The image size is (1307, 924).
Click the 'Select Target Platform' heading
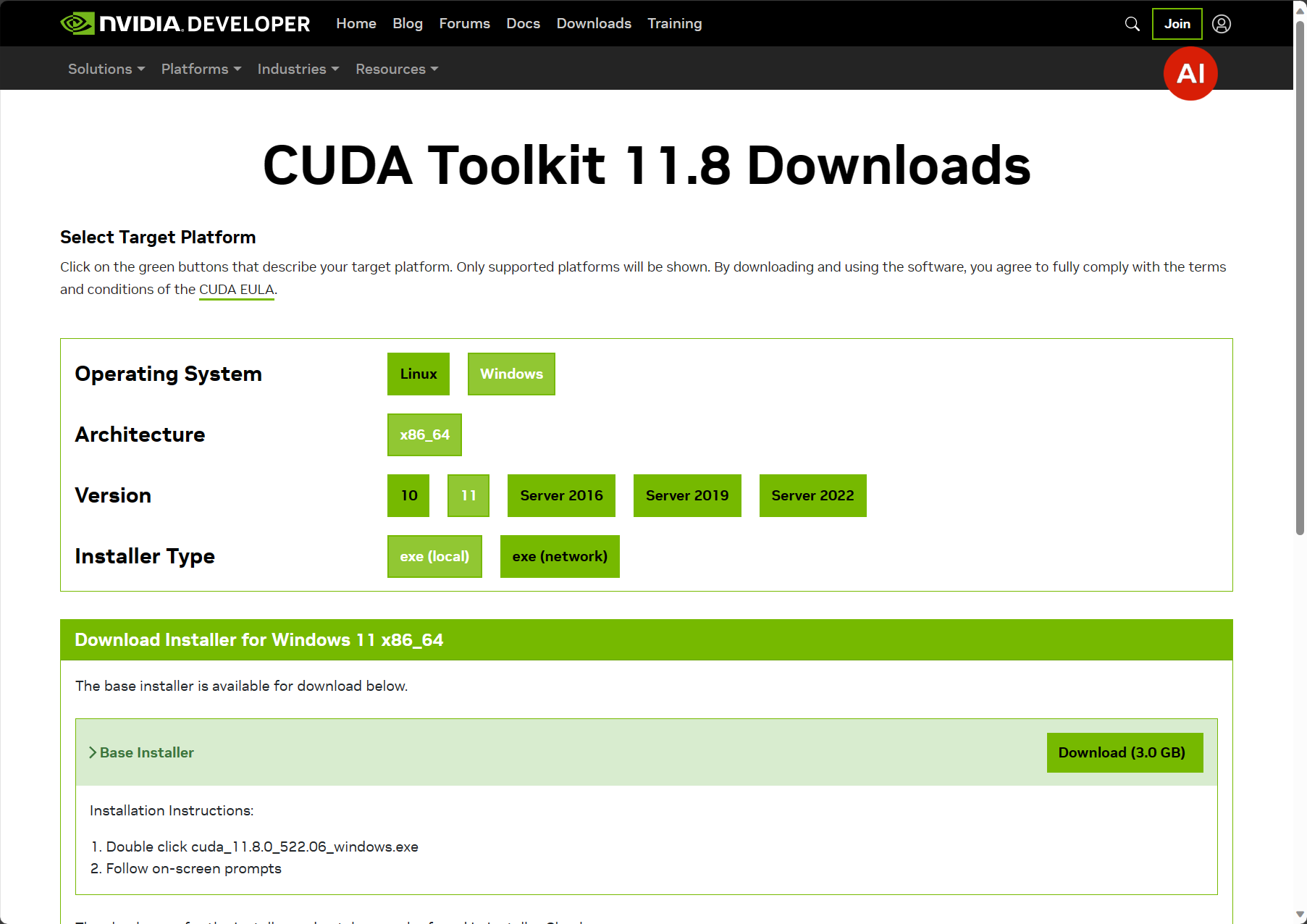[x=158, y=237]
